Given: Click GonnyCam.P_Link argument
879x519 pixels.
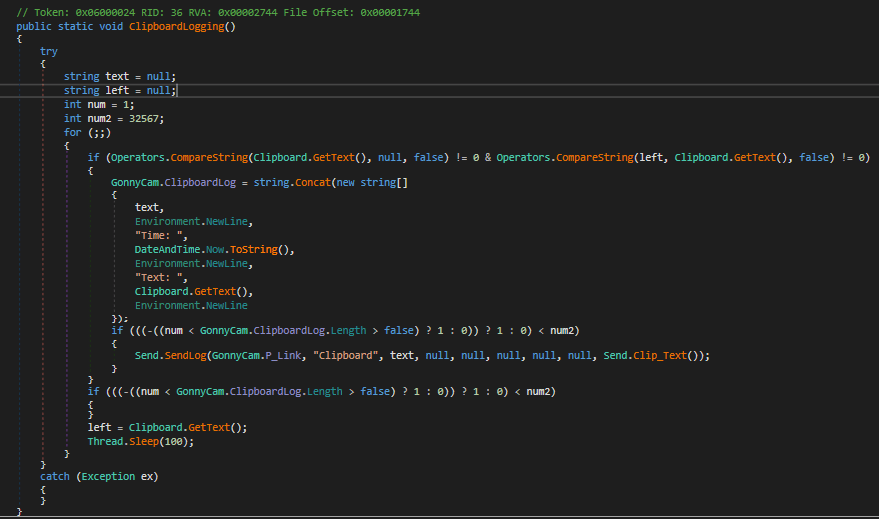Looking at the screenshot, I should [x=256, y=355].
